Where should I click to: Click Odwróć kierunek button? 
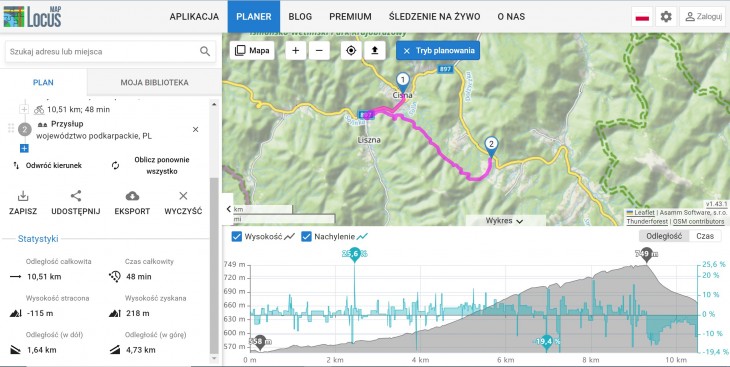[48, 165]
